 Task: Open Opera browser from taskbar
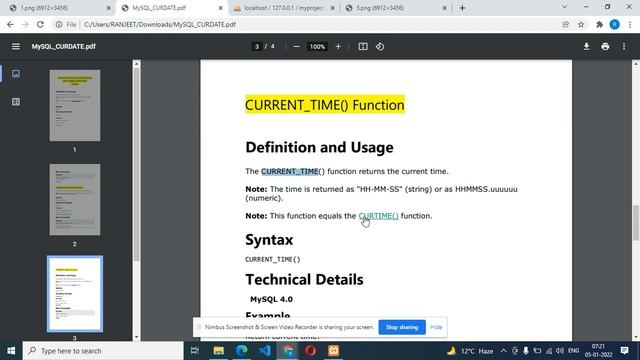pos(311,351)
